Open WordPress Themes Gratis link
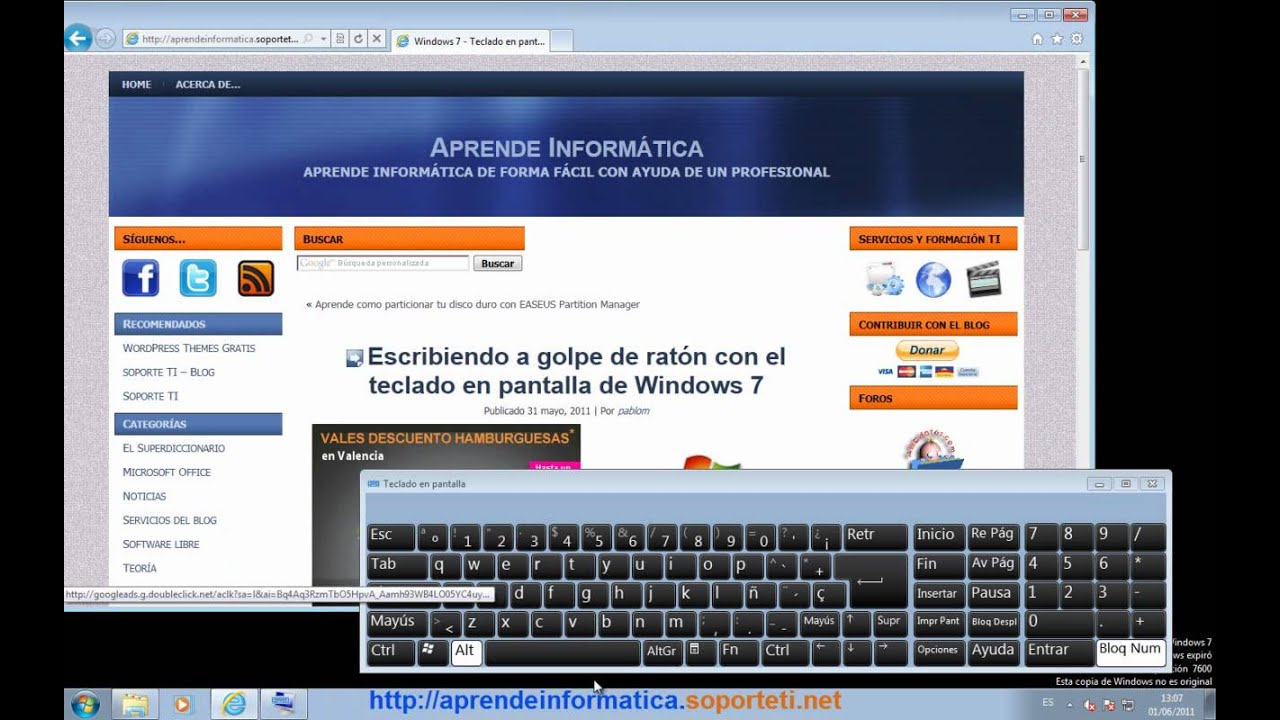 pos(189,348)
